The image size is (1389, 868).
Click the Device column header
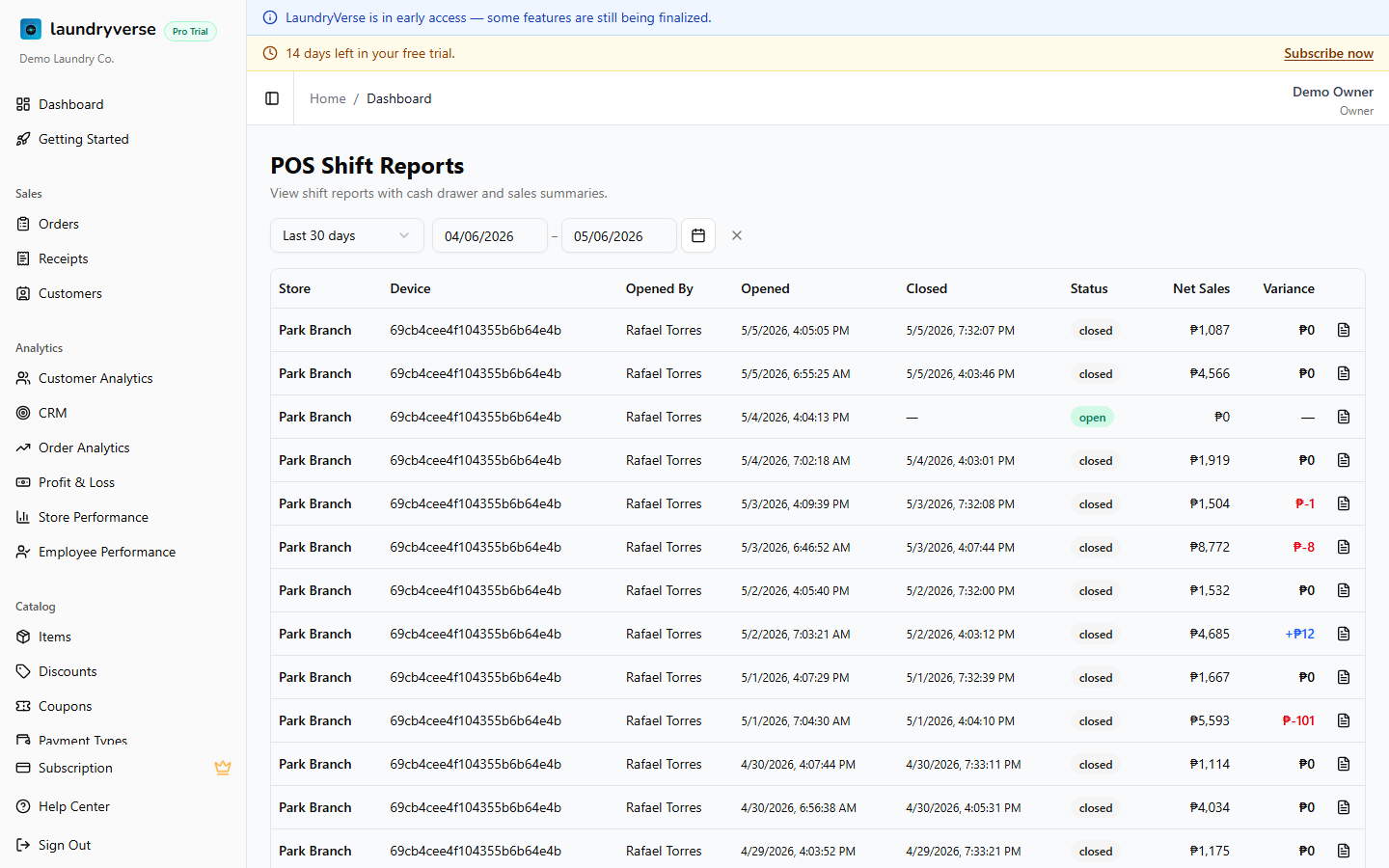[410, 288]
